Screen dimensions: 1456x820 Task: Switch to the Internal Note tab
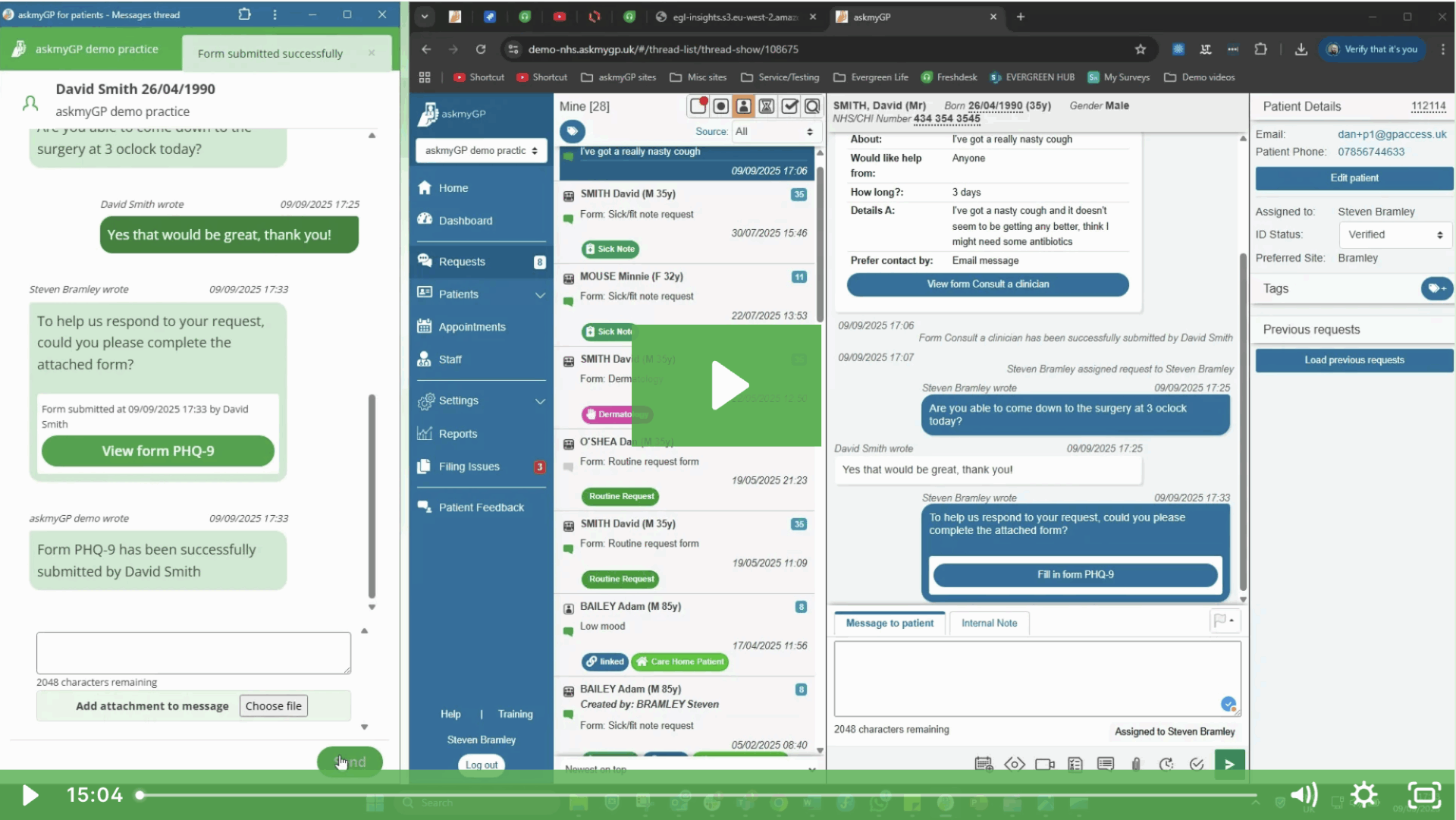click(x=989, y=623)
